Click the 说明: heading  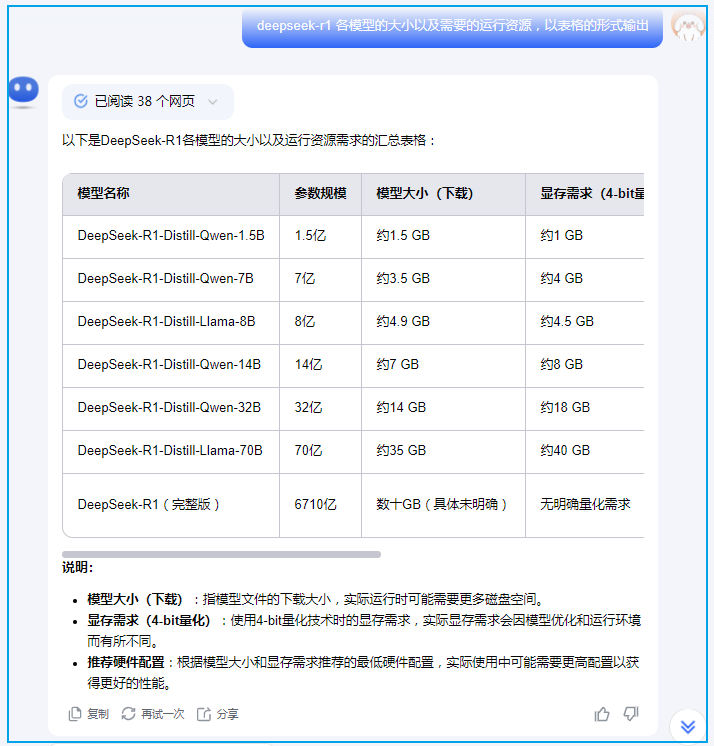point(78,568)
